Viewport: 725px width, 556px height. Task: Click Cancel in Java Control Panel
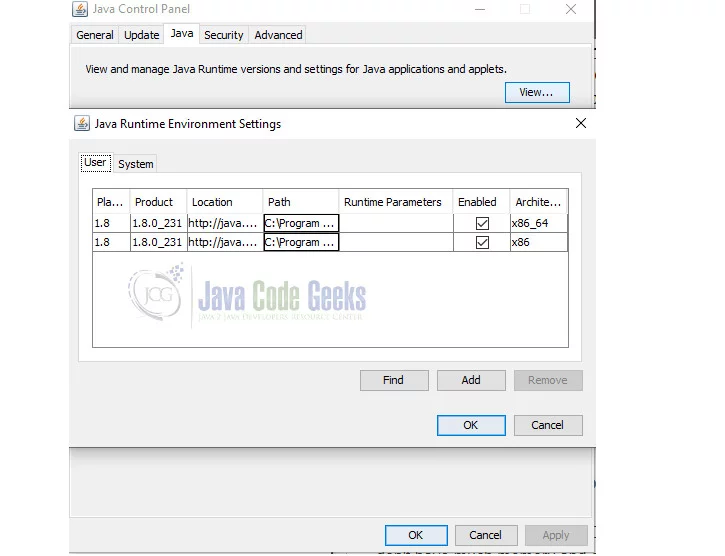(x=486, y=535)
